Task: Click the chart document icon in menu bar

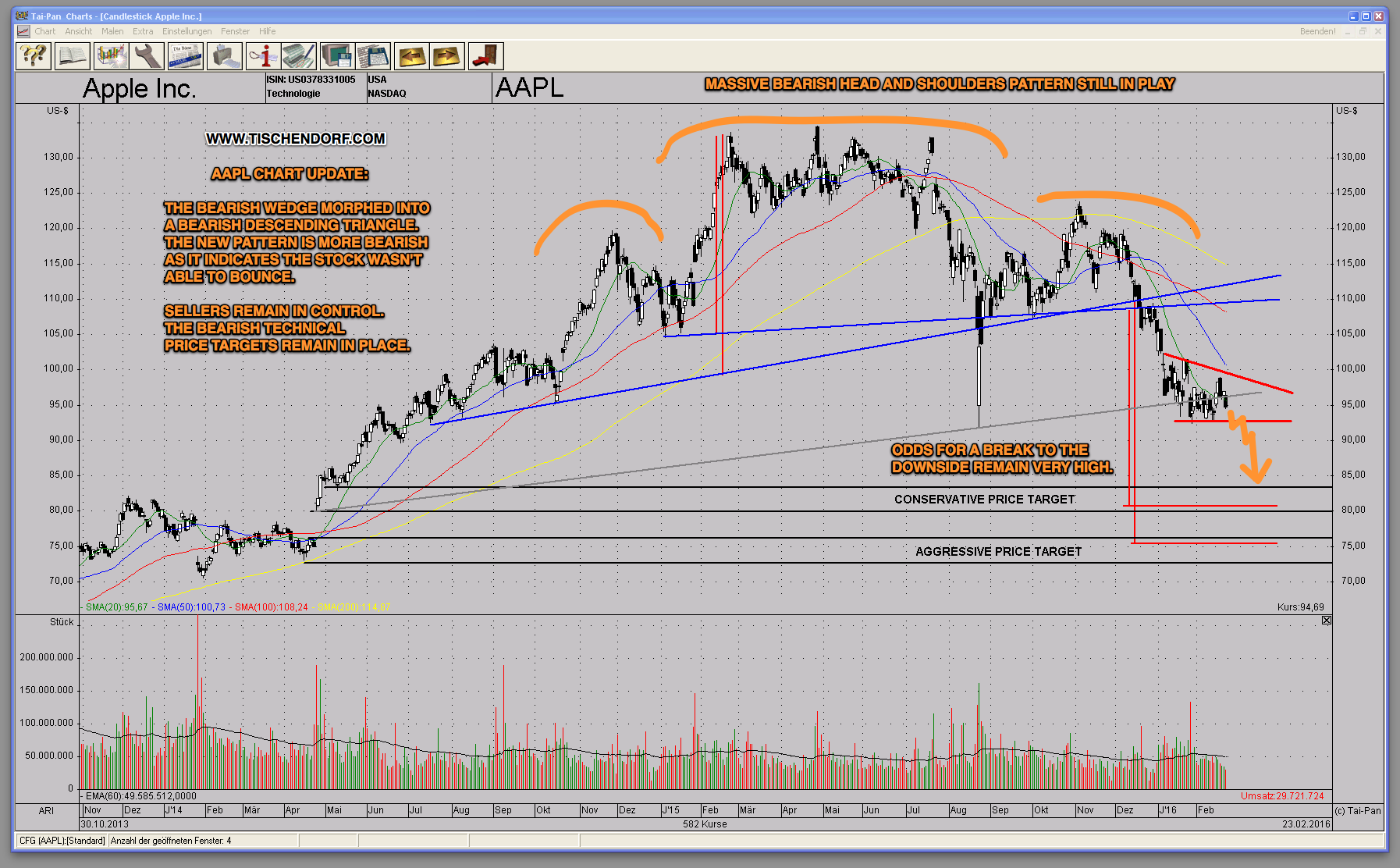Action: [23, 31]
